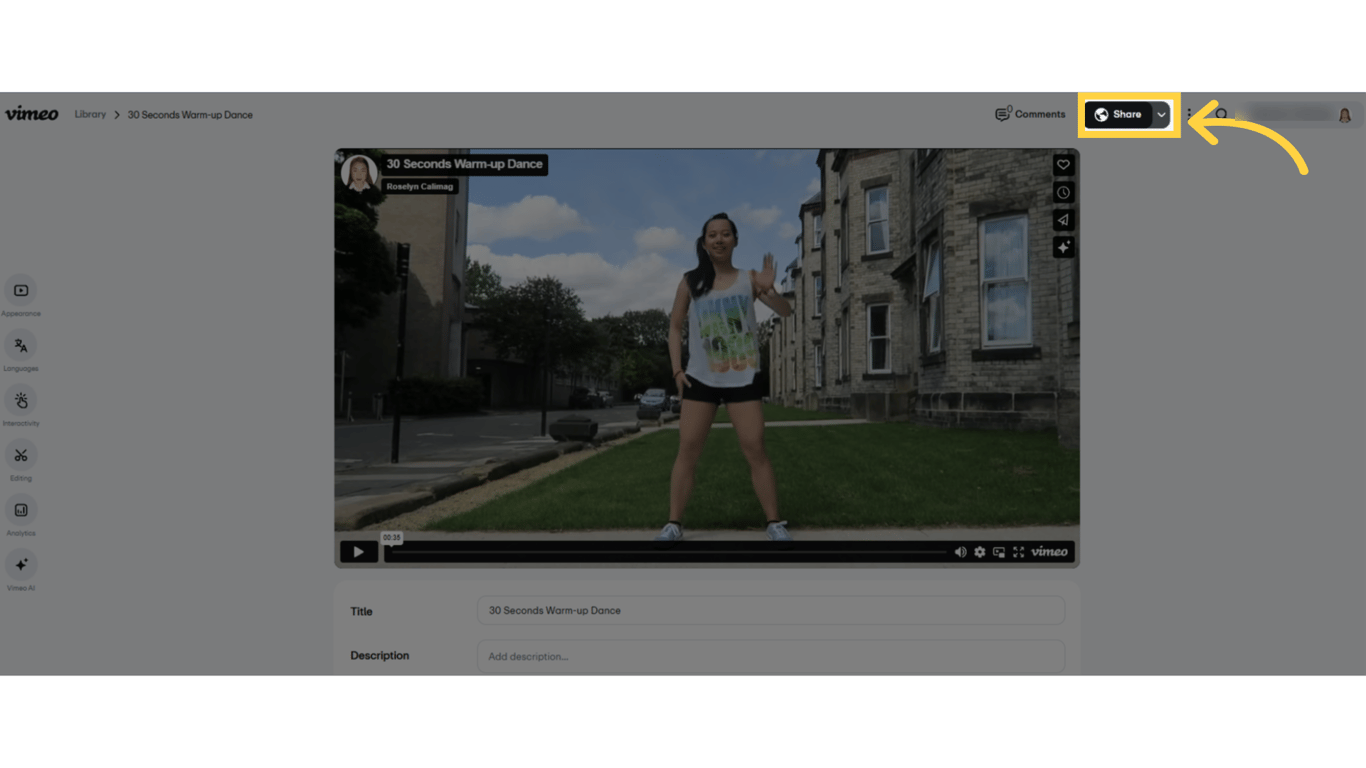Open the Vimeo AI sidebar tool
The height and width of the screenshot is (768, 1366).
click(21, 565)
